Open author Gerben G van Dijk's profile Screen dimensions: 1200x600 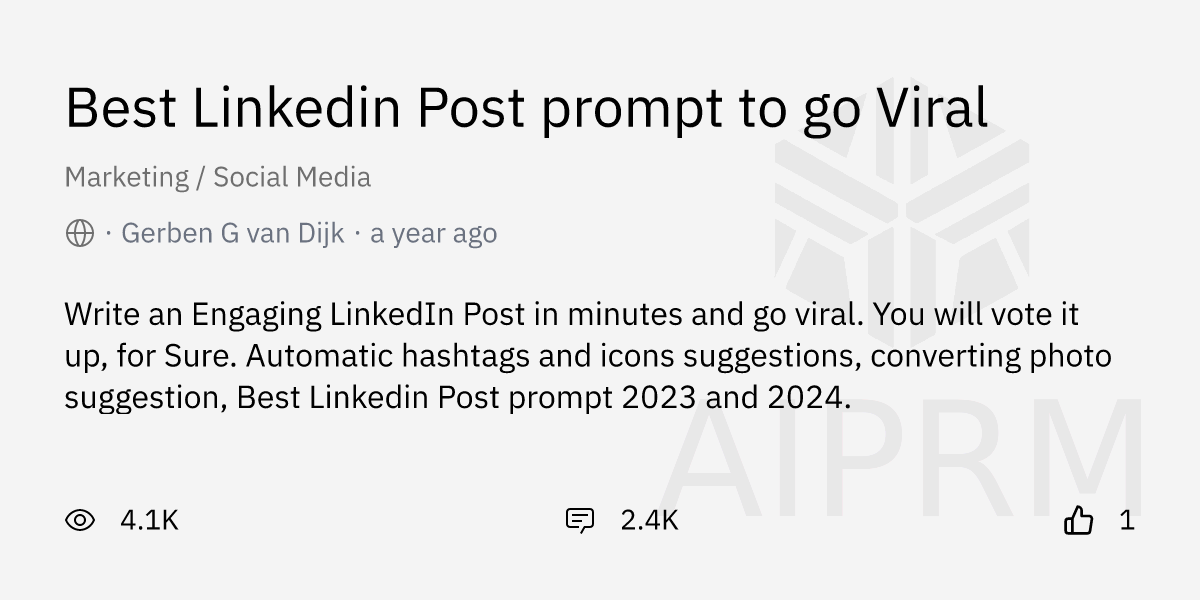pyautogui.click(x=232, y=234)
